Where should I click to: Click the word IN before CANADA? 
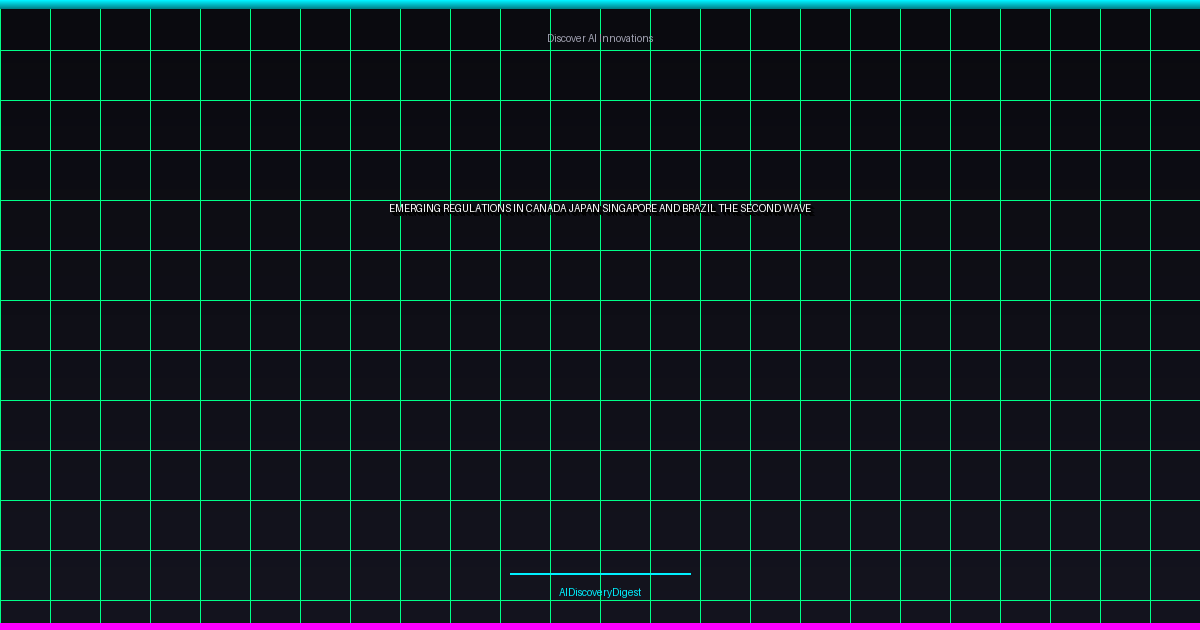click(x=518, y=209)
